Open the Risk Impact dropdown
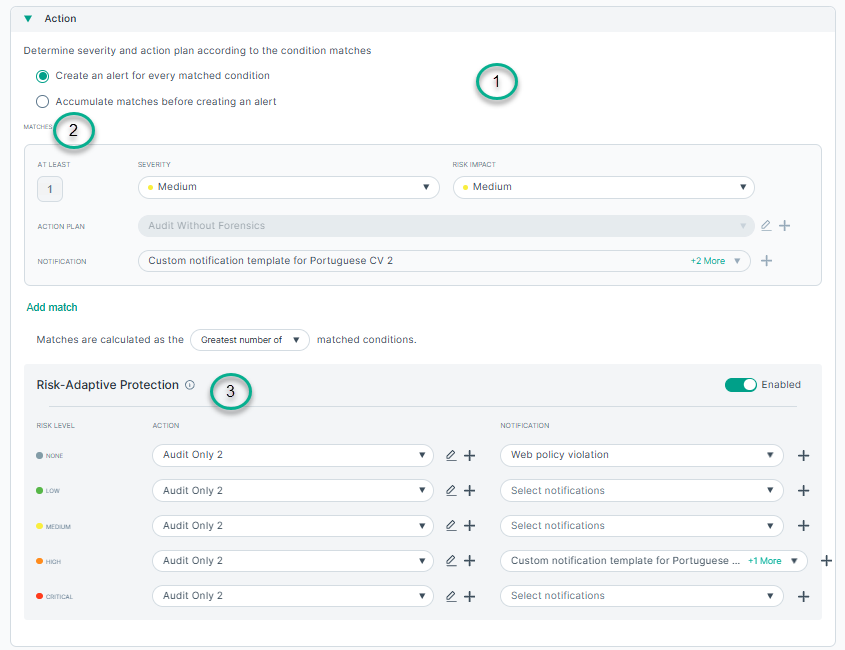Screen dimensions: 845x650 pyautogui.click(x=603, y=187)
